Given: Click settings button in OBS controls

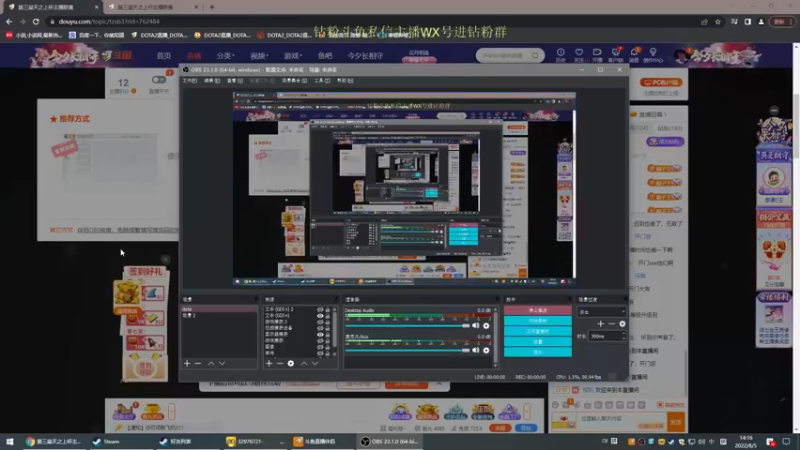Looking at the screenshot, I should (538, 341).
